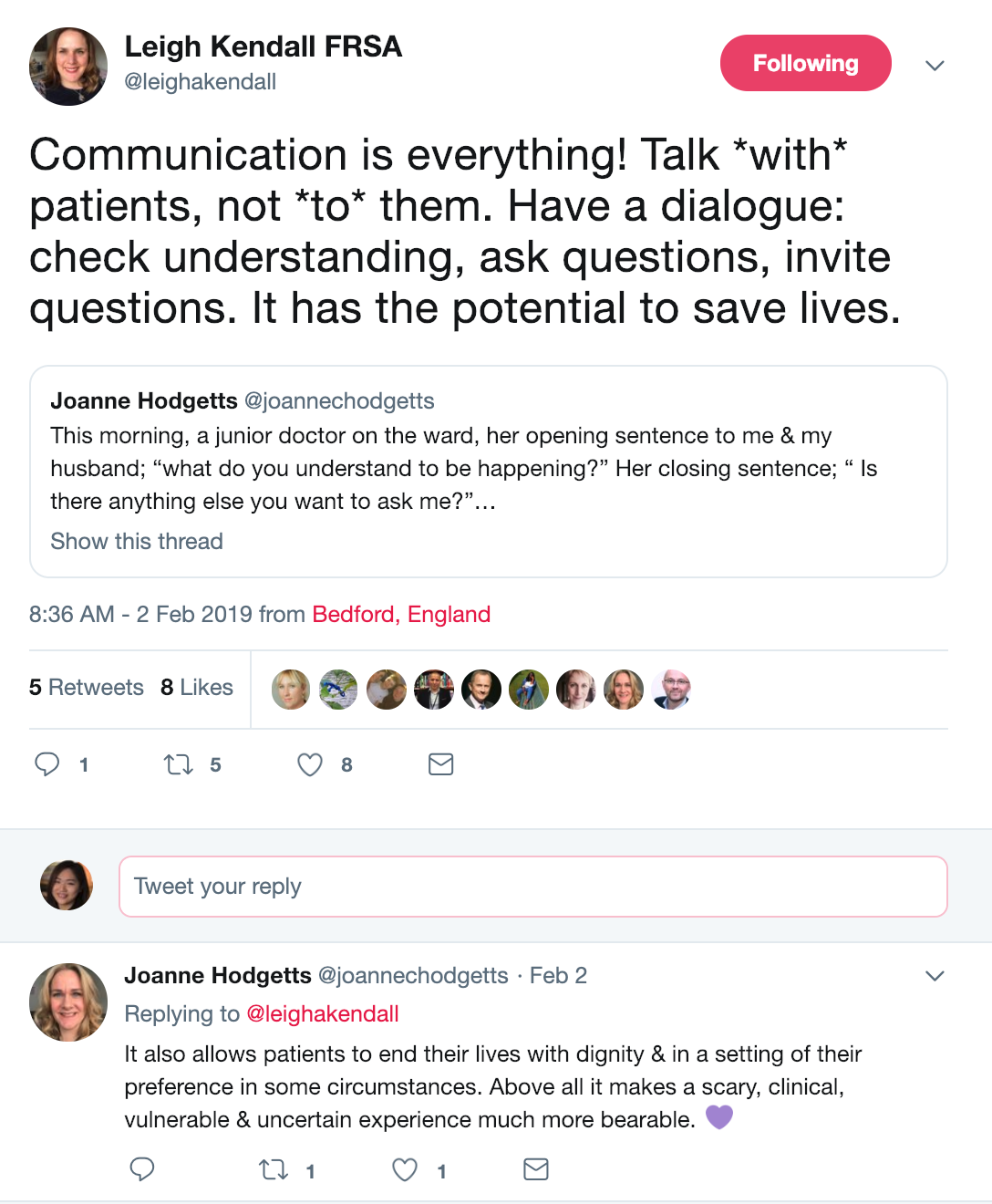
Task: Open Leigh Kendall's profile picture
Action: point(68,67)
